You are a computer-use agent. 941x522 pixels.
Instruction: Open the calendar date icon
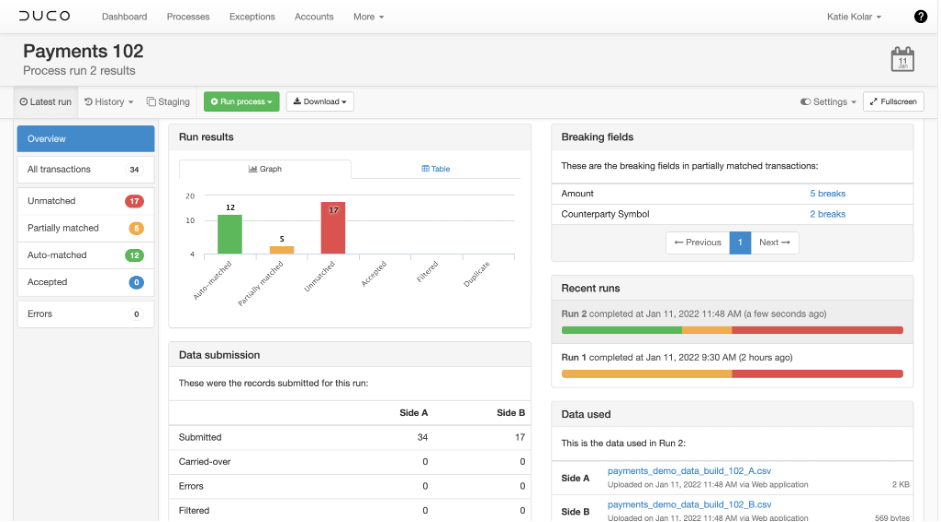902,59
